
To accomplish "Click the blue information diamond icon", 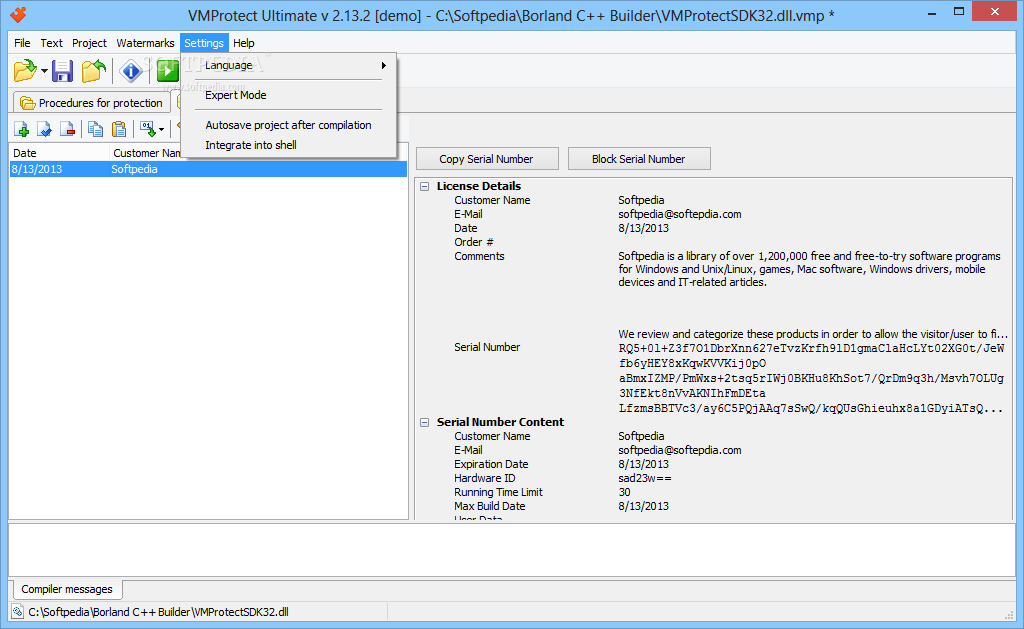I will point(131,71).
